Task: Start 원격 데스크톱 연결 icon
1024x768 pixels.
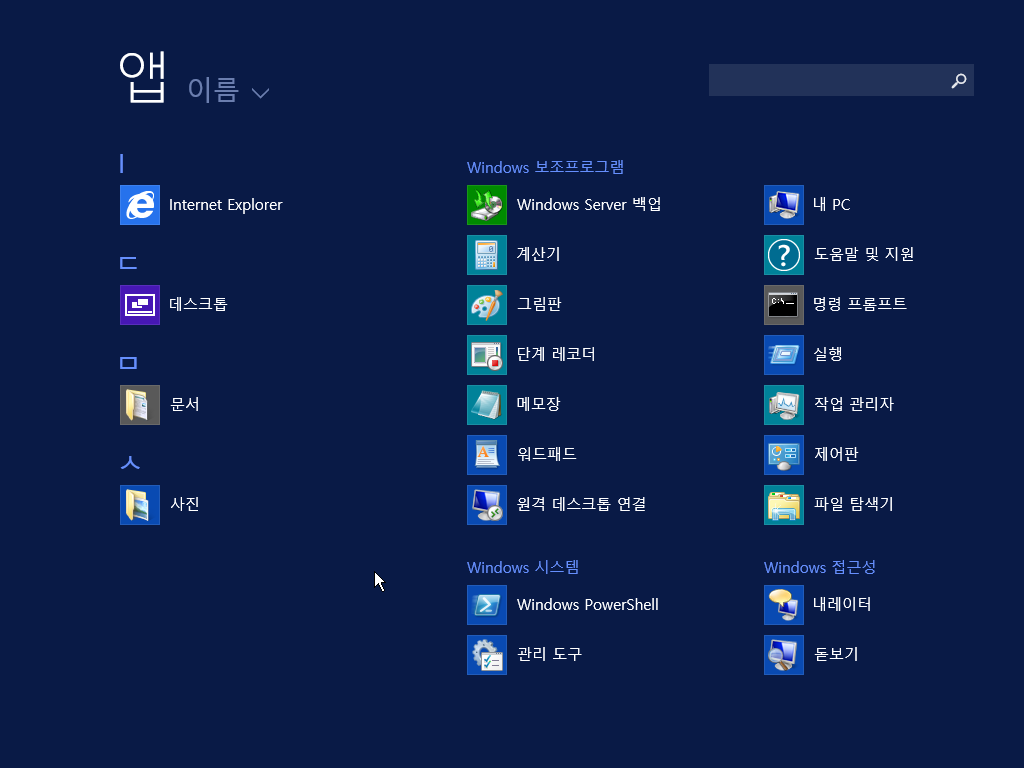Action: point(487,505)
